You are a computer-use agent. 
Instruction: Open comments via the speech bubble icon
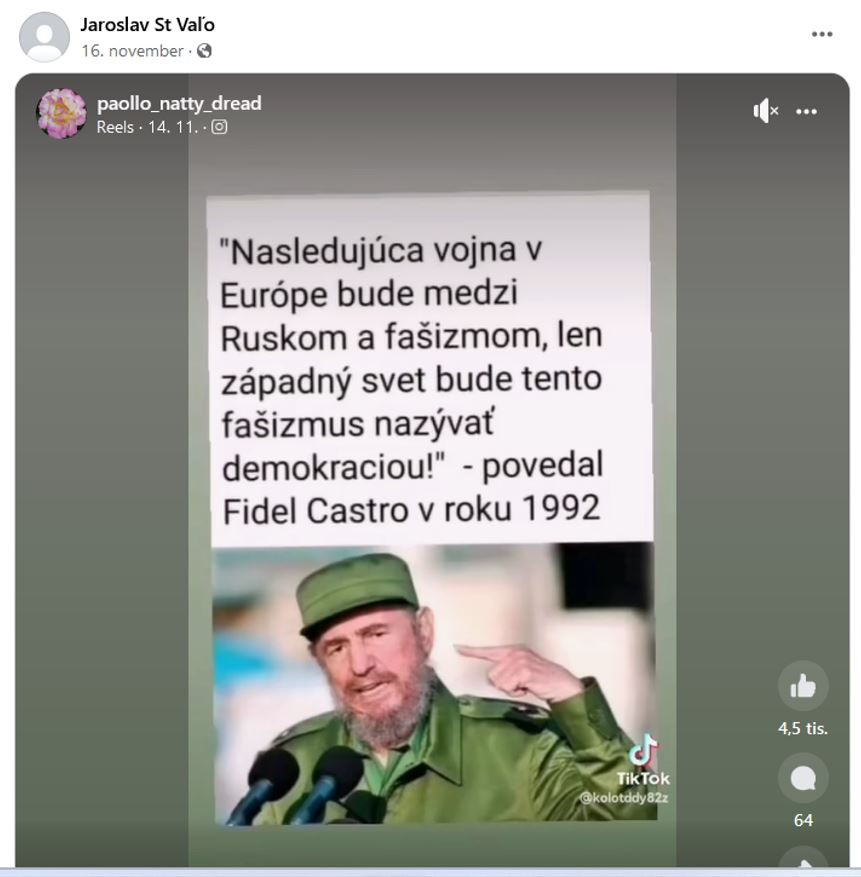(803, 778)
